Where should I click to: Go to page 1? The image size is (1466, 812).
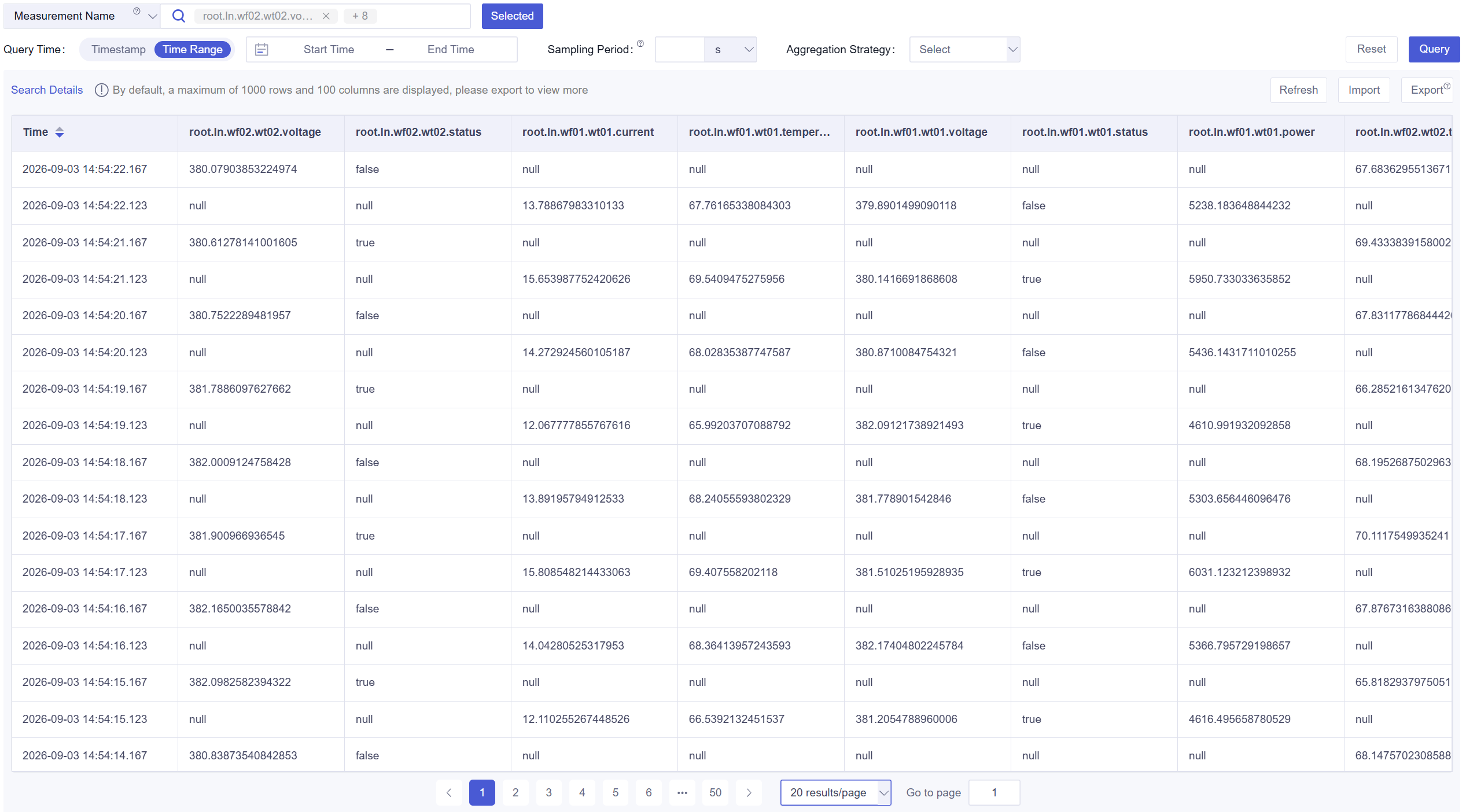click(x=482, y=793)
